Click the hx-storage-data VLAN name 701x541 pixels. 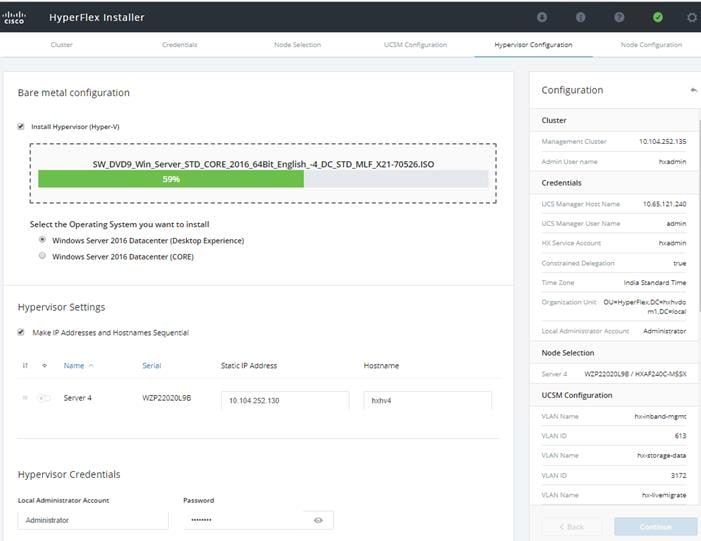(x=662, y=455)
